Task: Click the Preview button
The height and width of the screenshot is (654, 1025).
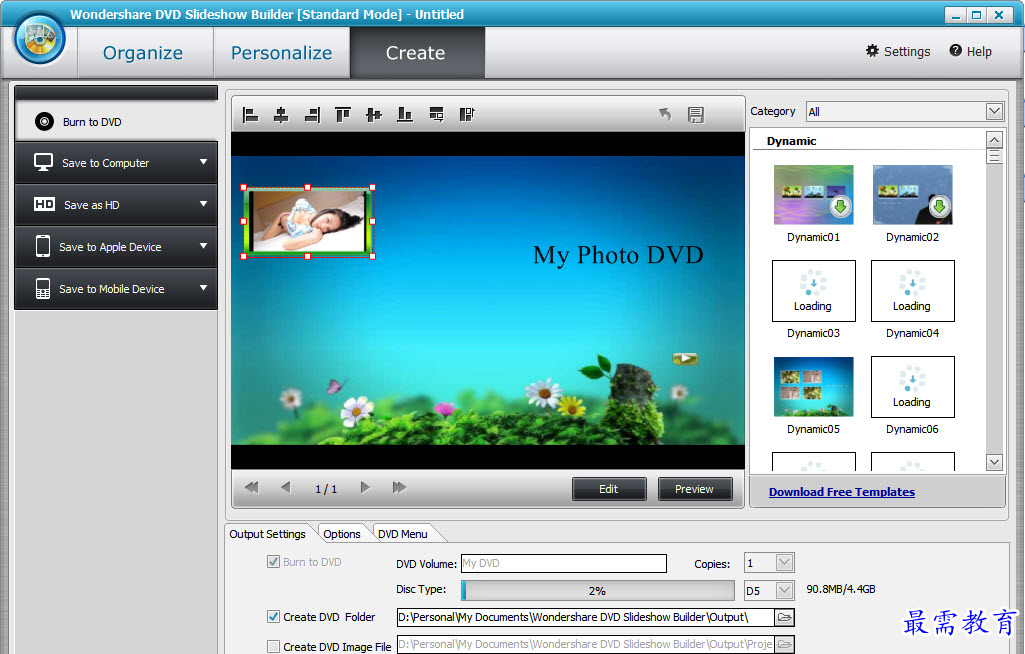Action: [694, 489]
